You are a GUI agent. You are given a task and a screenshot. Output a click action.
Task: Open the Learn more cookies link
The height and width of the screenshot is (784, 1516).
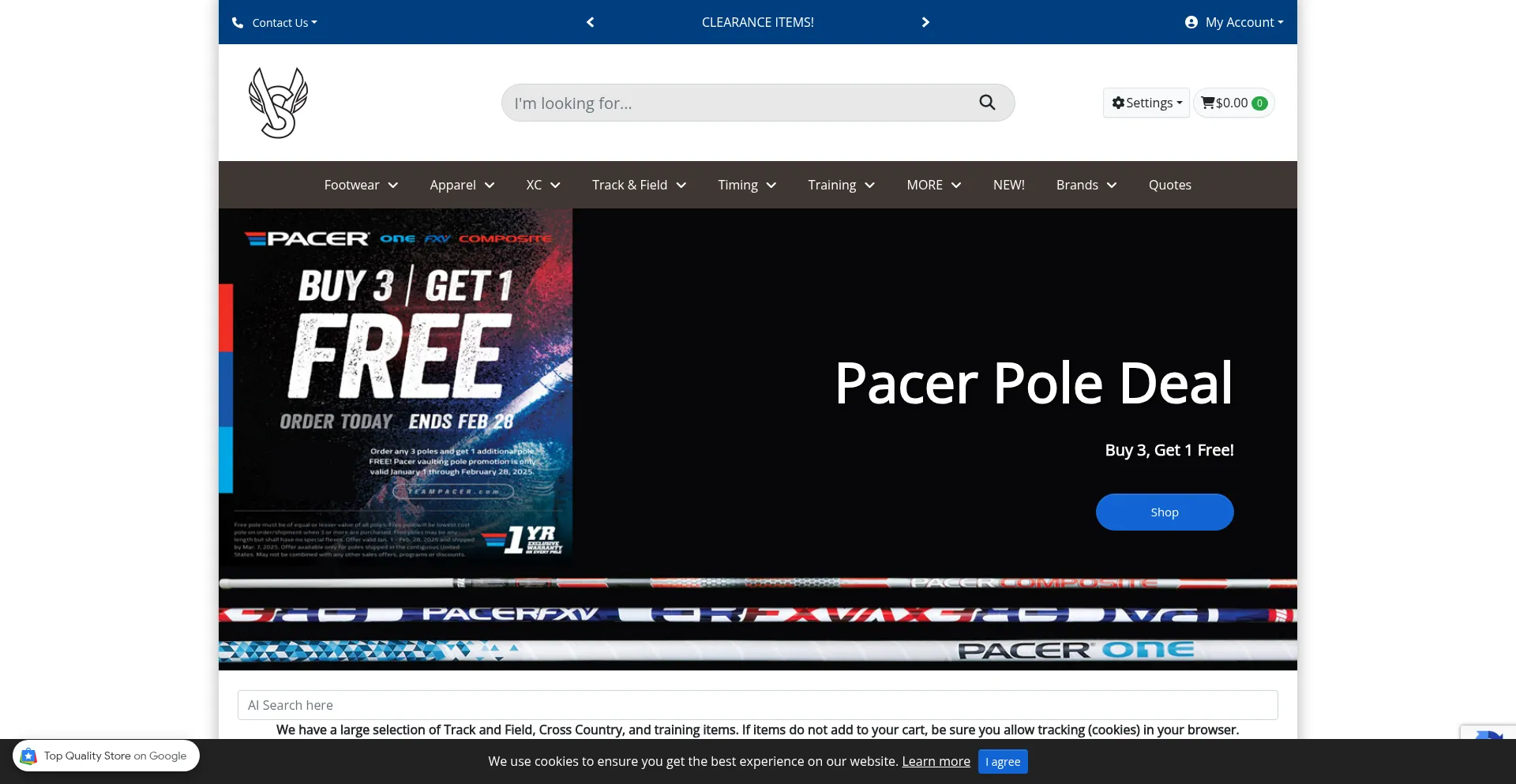[x=936, y=761]
